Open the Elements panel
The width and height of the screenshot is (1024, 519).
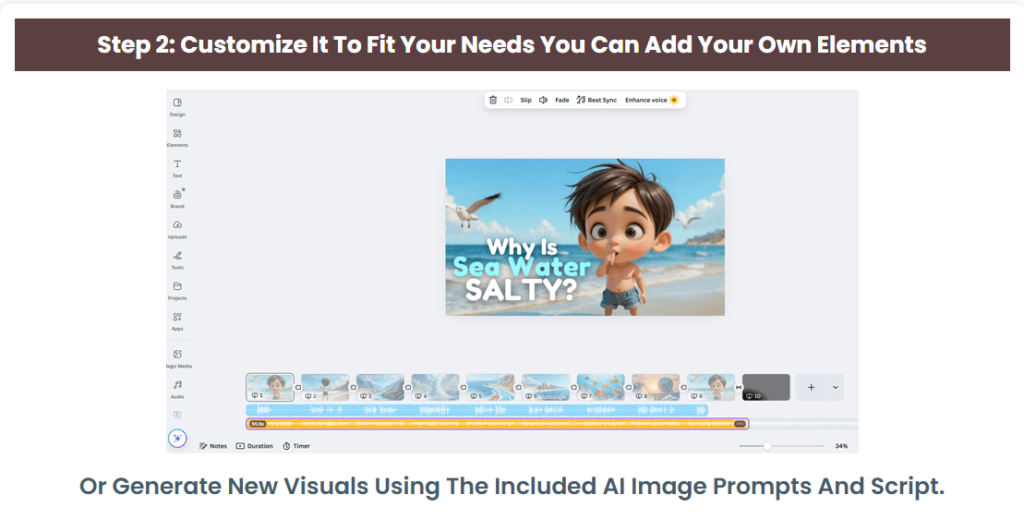click(x=177, y=136)
